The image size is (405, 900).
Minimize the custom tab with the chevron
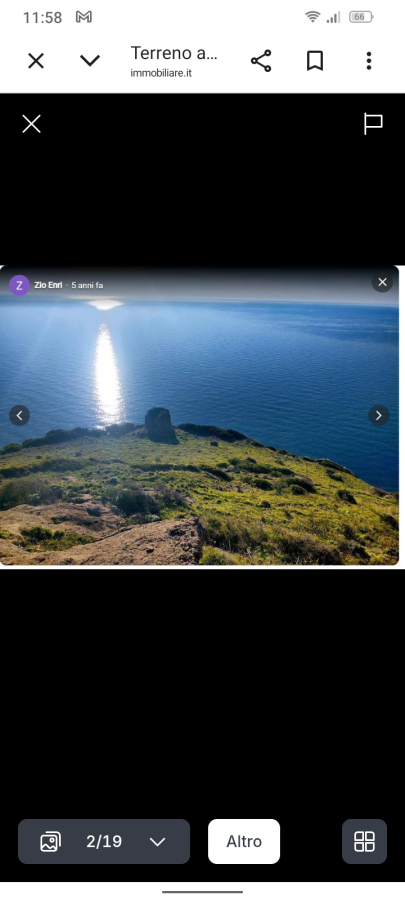(90, 61)
